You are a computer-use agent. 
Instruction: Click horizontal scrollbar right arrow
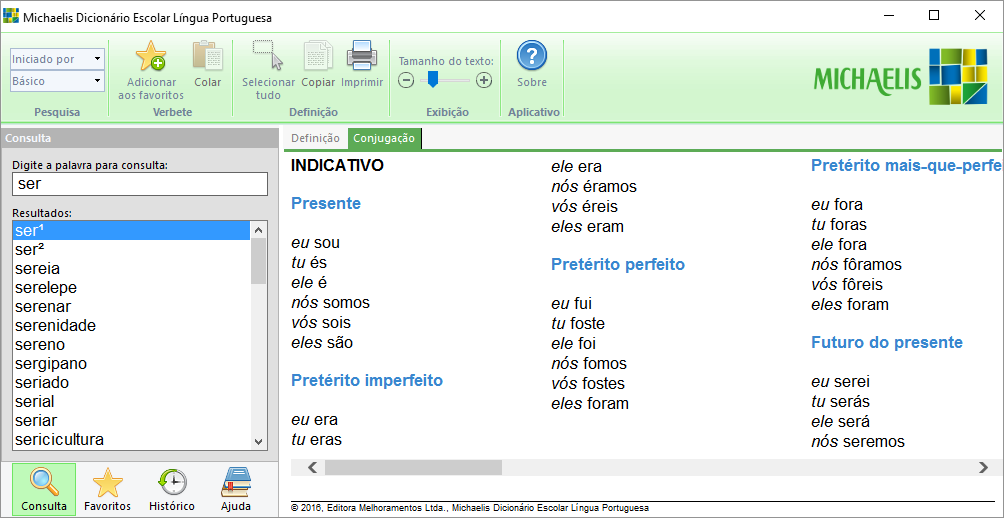[984, 467]
